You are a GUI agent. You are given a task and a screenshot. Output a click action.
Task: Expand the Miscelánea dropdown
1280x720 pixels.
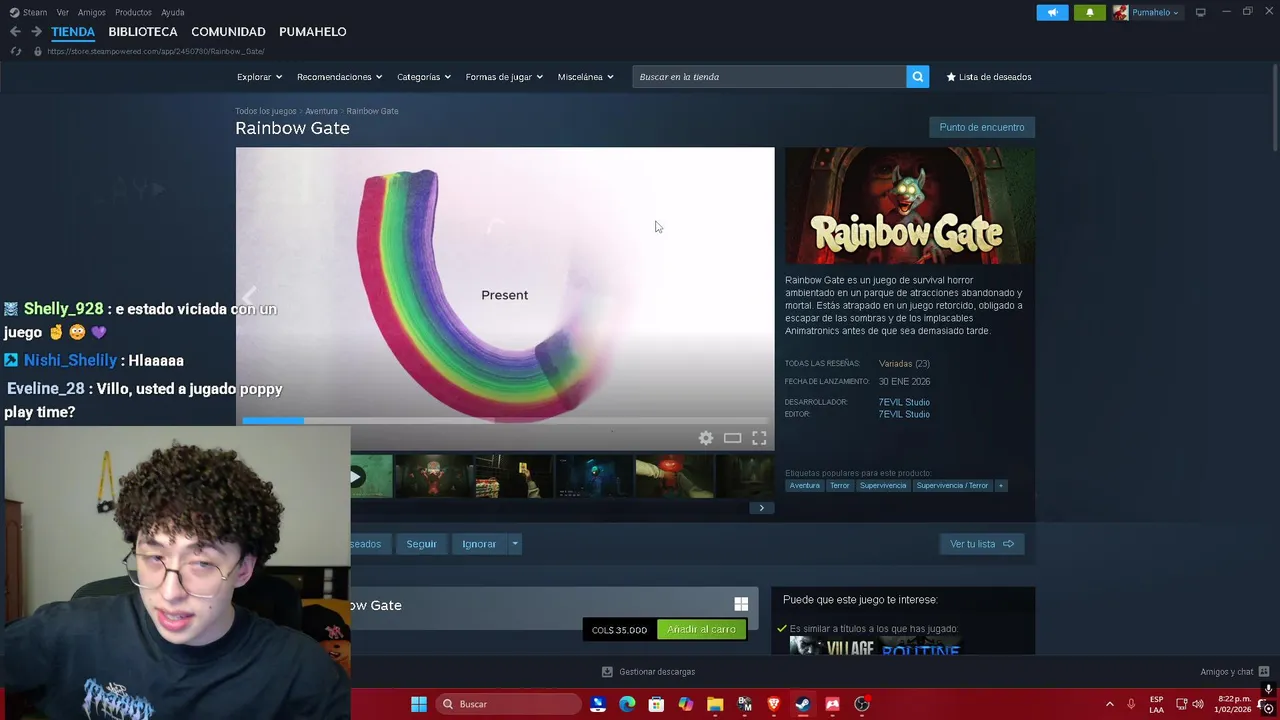point(585,77)
